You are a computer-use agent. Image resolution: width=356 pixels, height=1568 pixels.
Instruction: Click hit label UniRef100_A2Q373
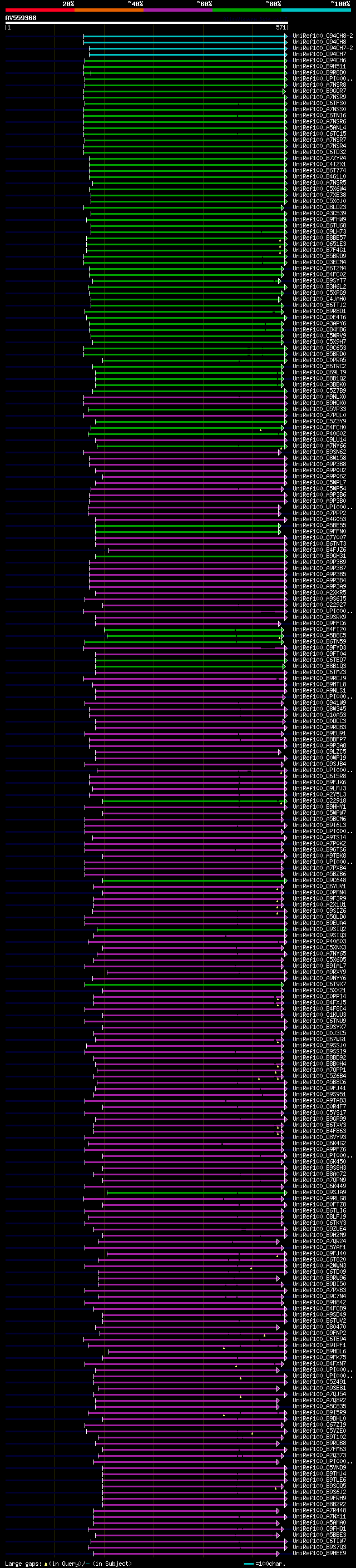319,1455
